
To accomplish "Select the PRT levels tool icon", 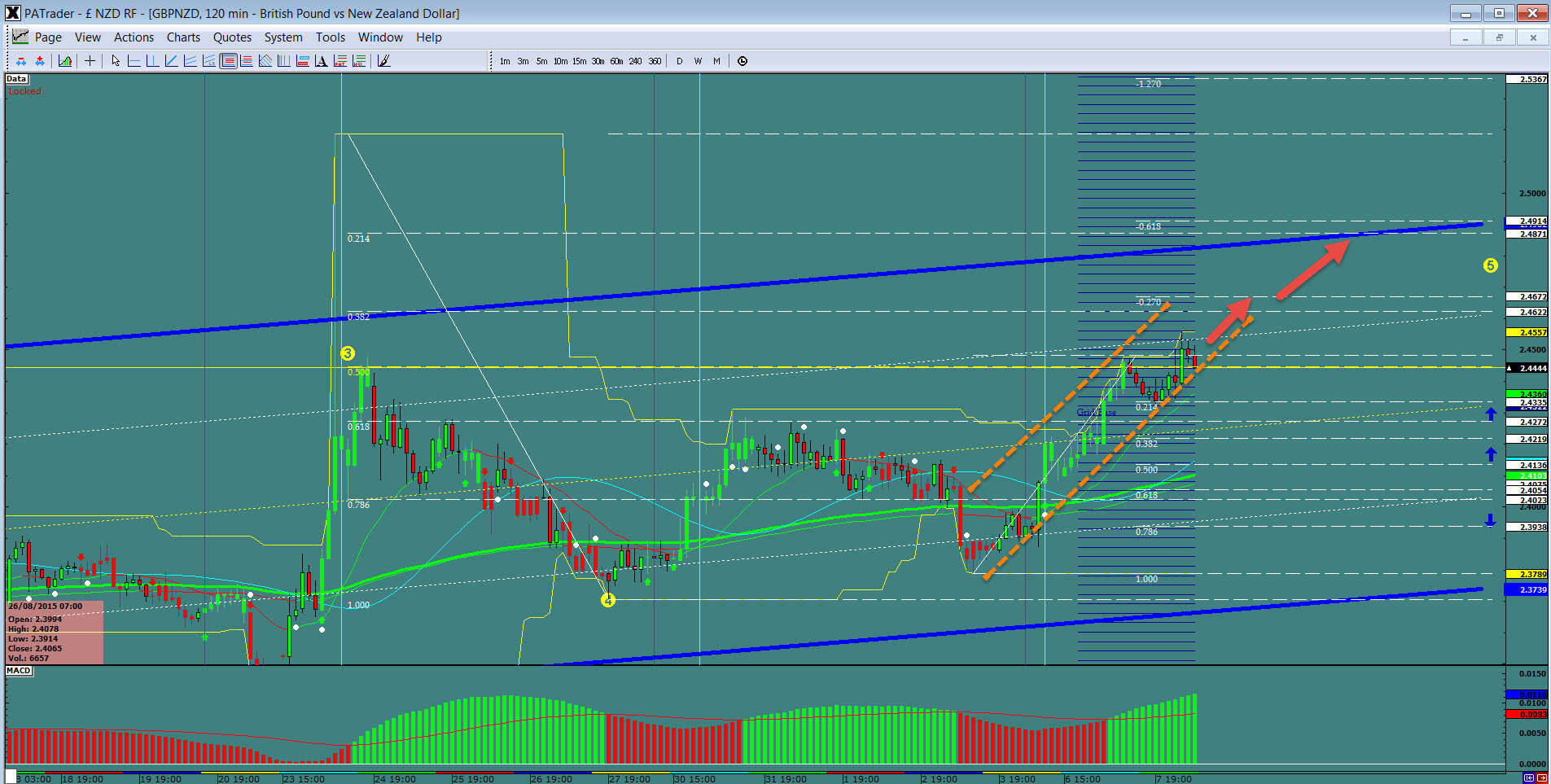I will pos(340,61).
